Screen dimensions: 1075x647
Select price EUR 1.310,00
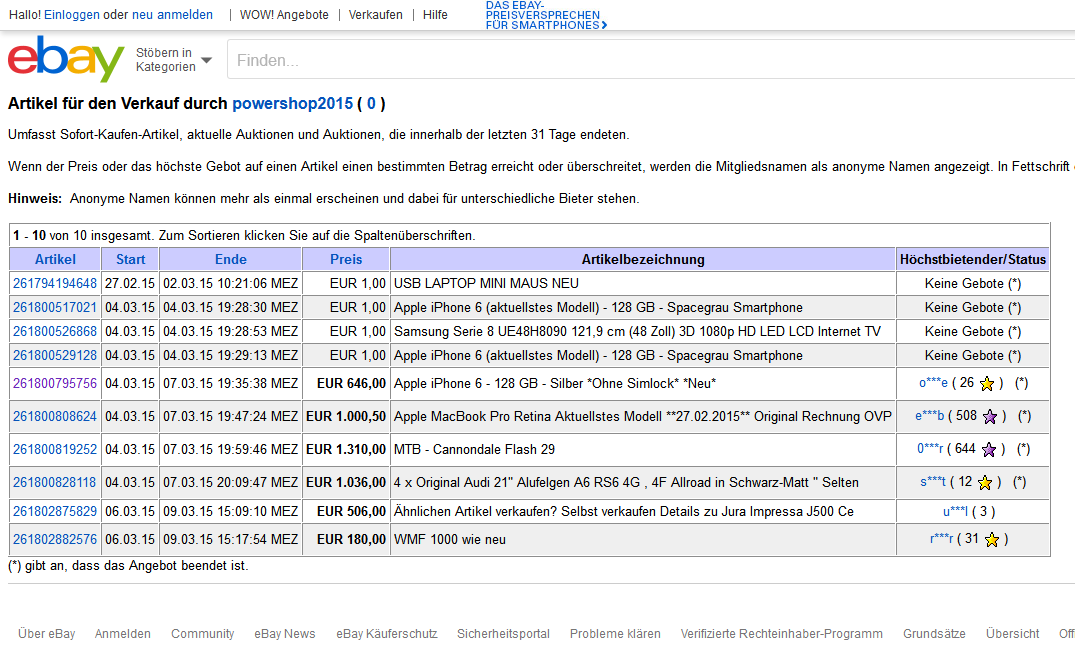(346, 449)
